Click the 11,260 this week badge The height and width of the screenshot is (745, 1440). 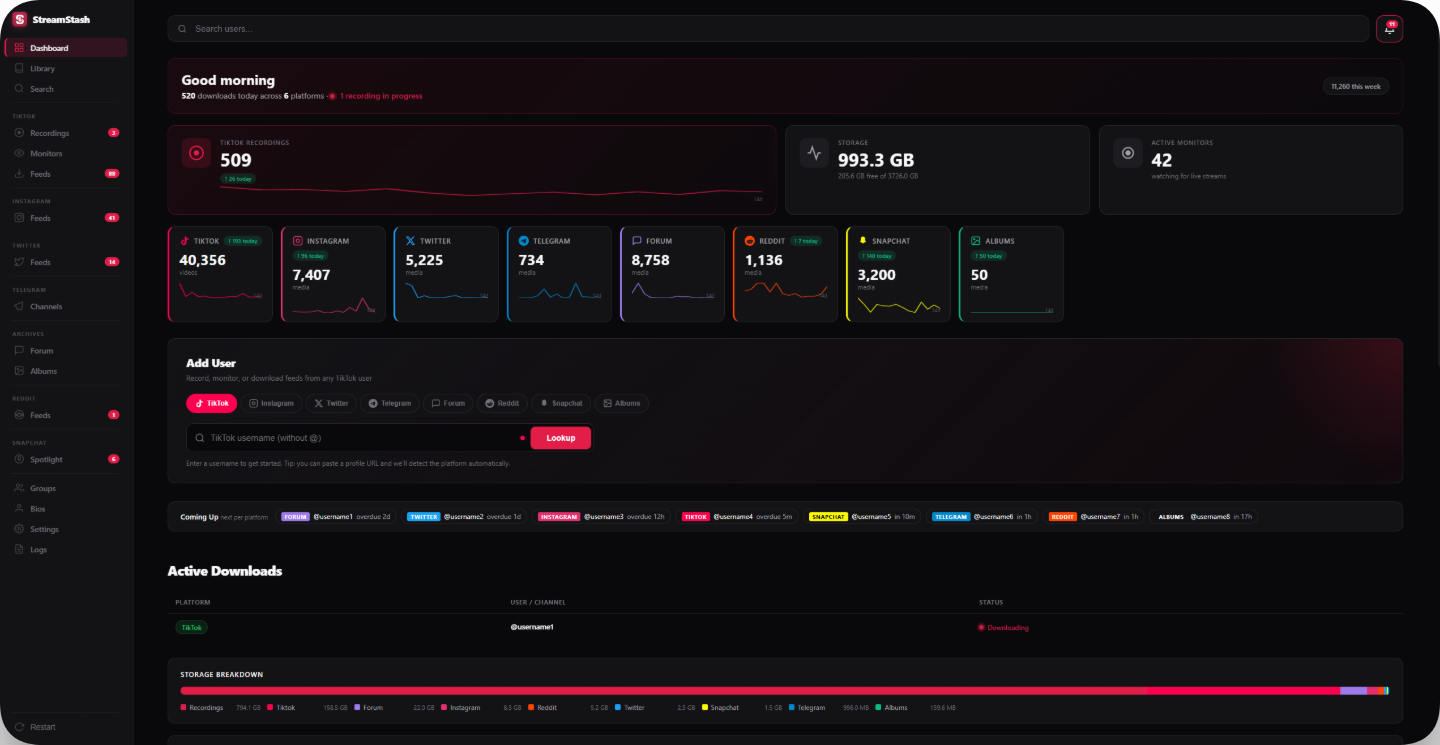(x=1355, y=87)
